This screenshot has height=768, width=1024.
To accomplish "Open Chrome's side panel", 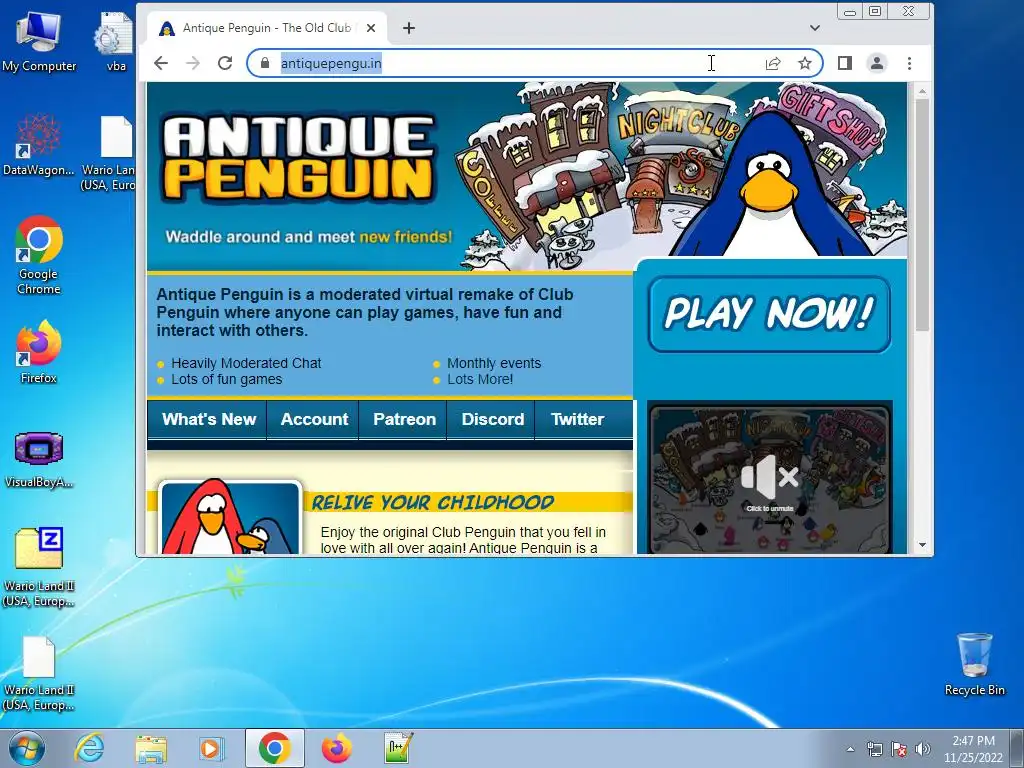I will [844, 63].
